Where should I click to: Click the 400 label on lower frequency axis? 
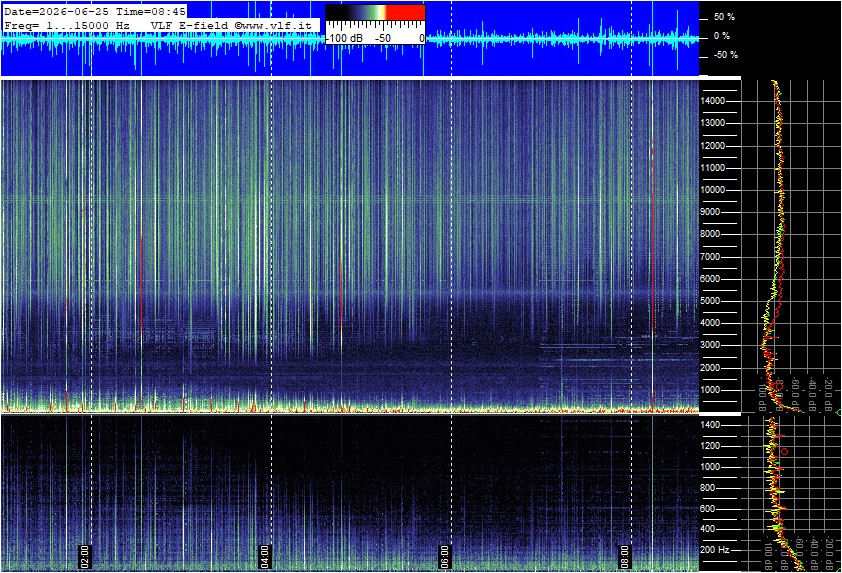click(708, 529)
